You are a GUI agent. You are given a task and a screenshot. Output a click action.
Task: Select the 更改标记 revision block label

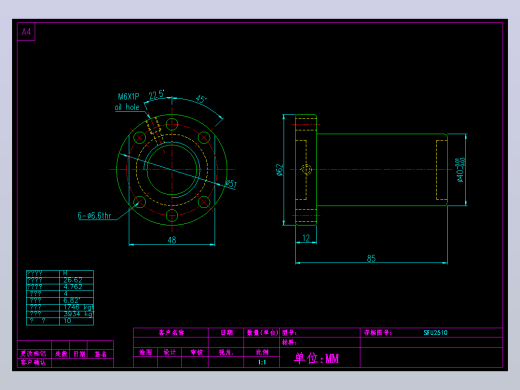pyautogui.click(x=33, y=354)
